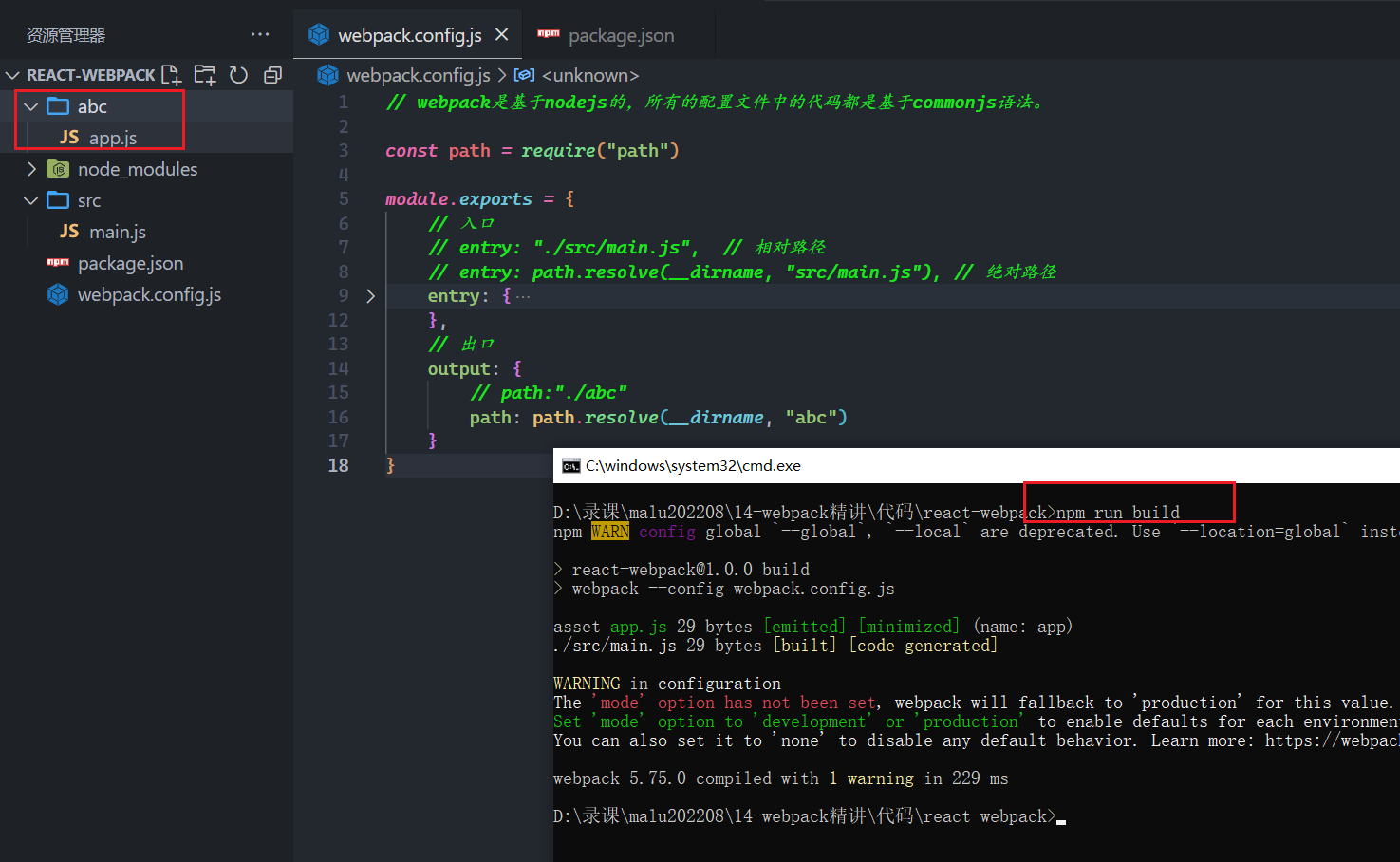The width and height of the screenshot is (1400, 862).
Task: Click the module.exports line of code
Action: click(479, 198)
